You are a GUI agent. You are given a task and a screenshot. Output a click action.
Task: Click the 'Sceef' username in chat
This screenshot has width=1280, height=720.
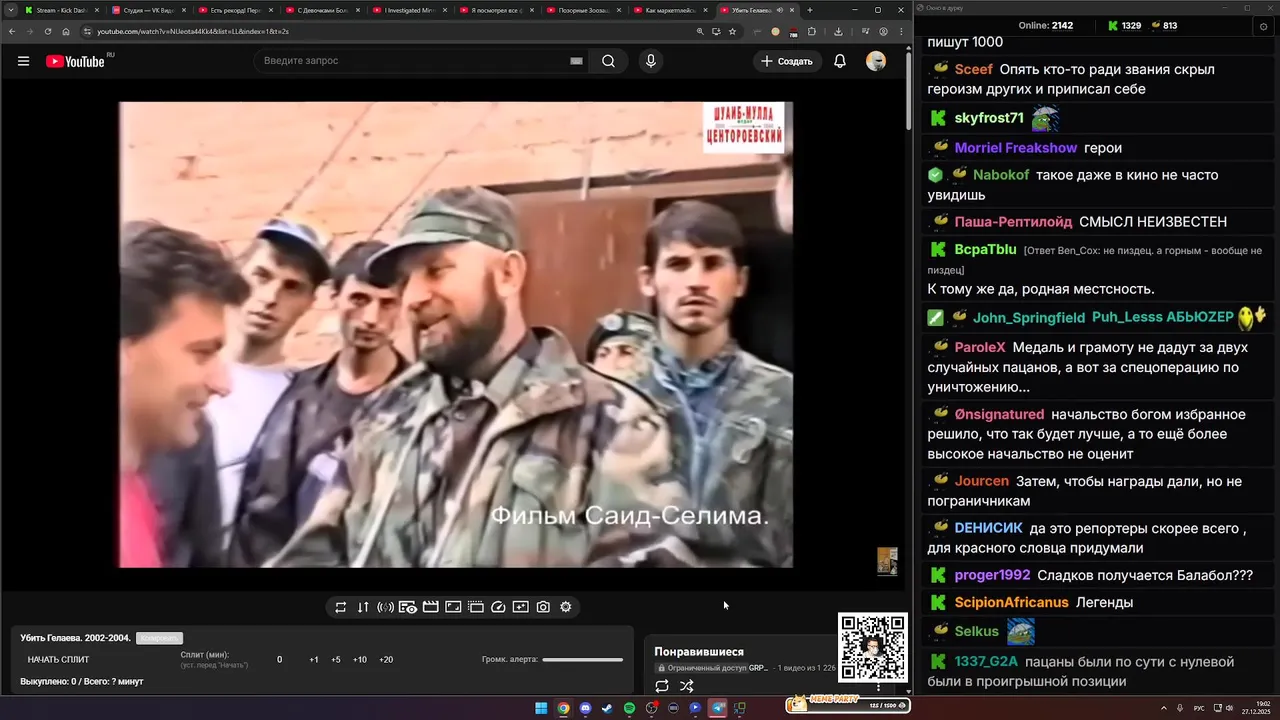click(974, 69)
